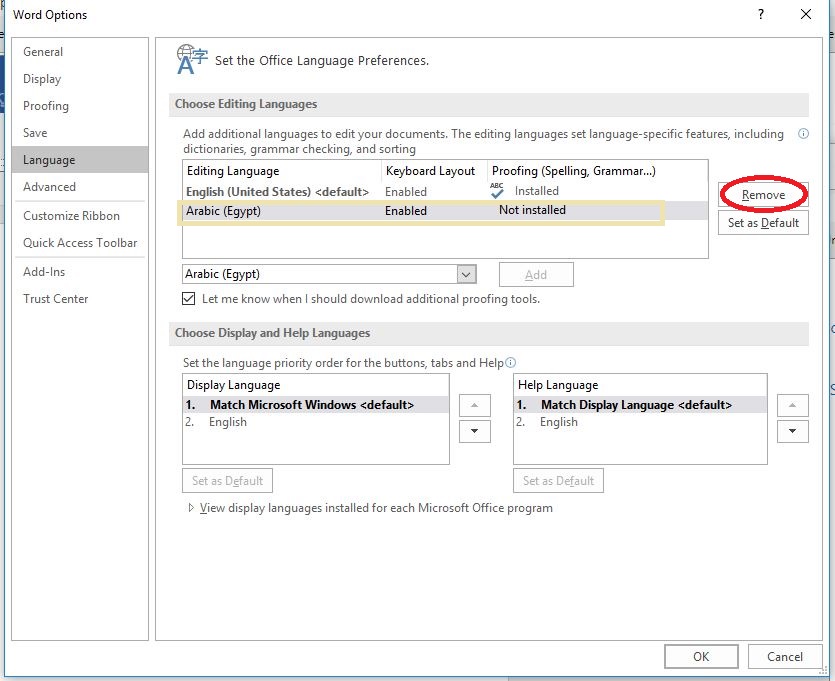
Task: Click info icon beside buttons, tabs and Help
Action: coord(510,363)
